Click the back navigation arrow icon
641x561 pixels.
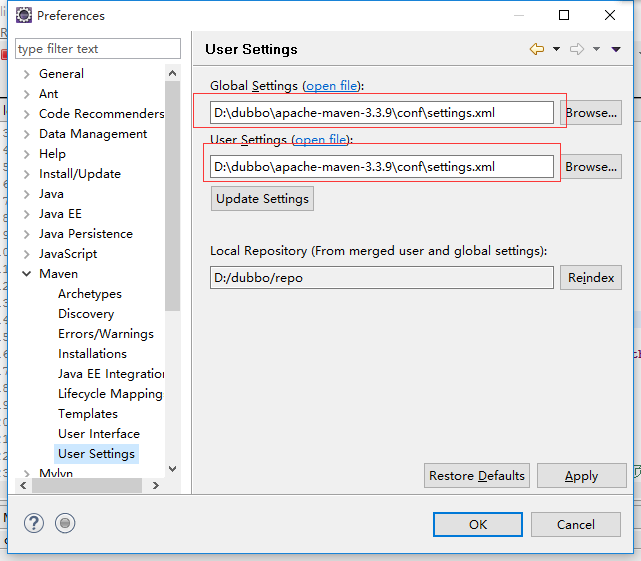[x=537, y=49]
